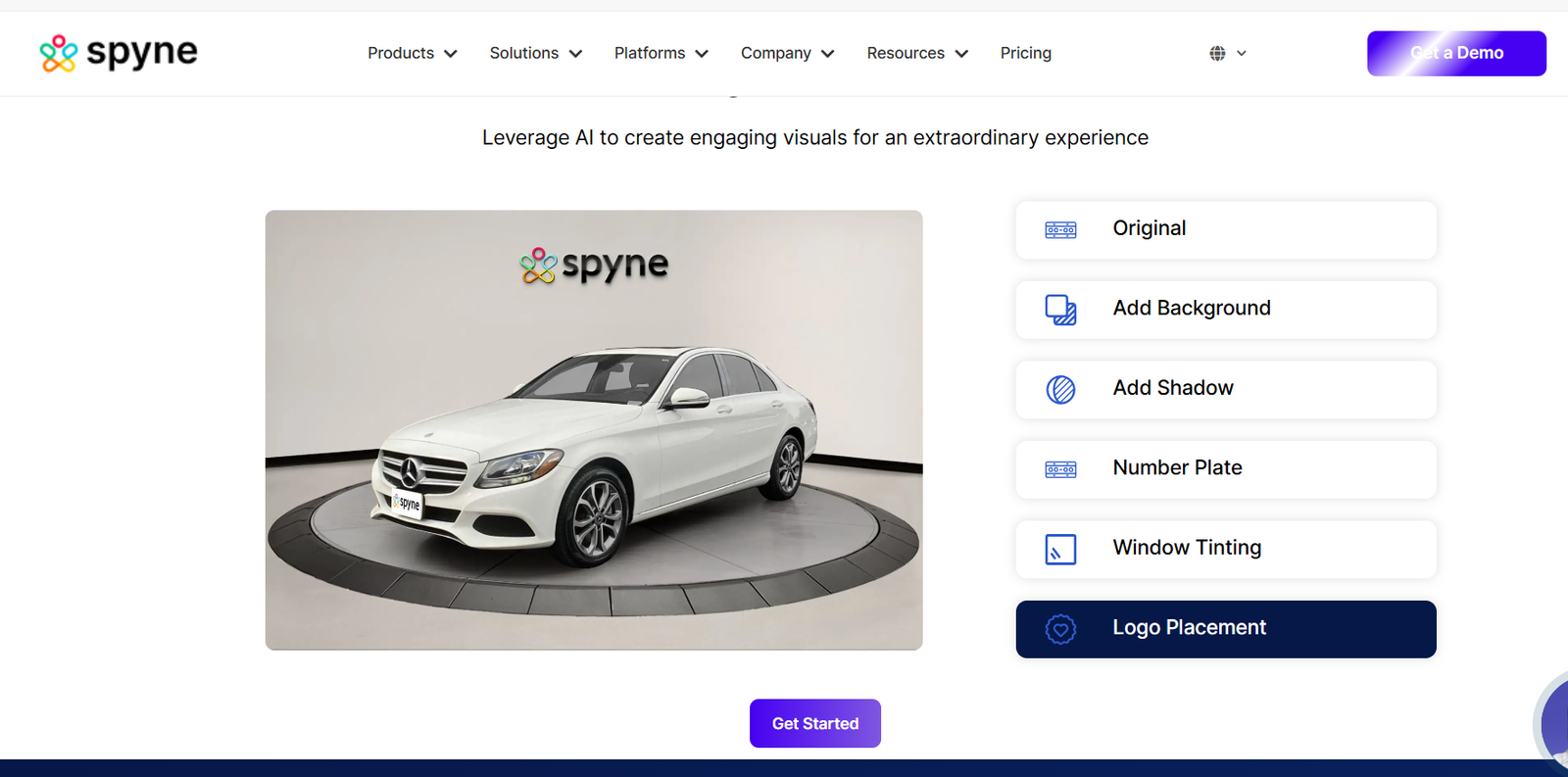Open the Company menu
1568x777 pixels.
[787, 53]
